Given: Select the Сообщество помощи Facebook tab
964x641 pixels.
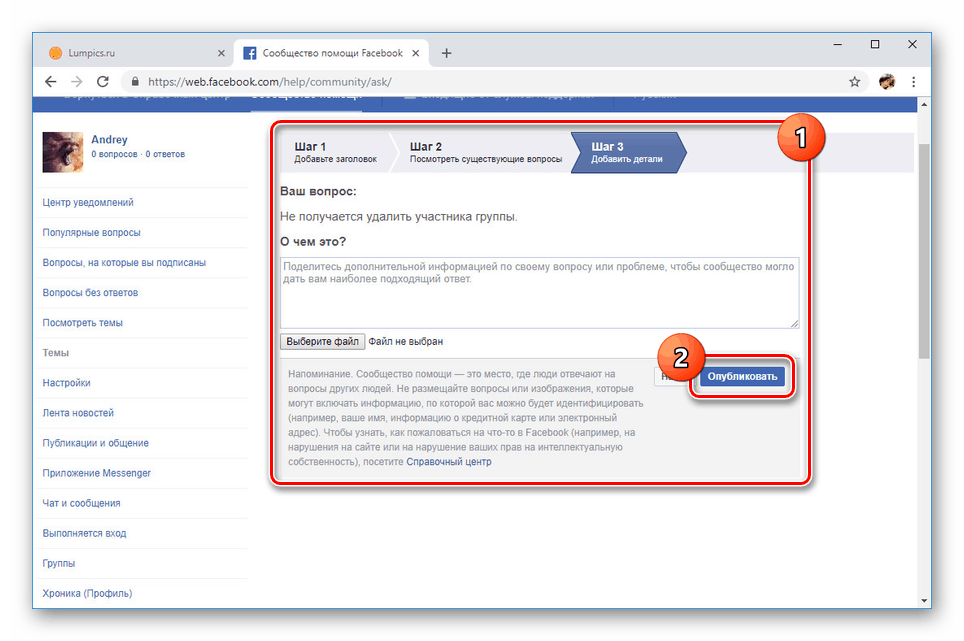Looking at the screenshot, I should [x=332, y=53].
